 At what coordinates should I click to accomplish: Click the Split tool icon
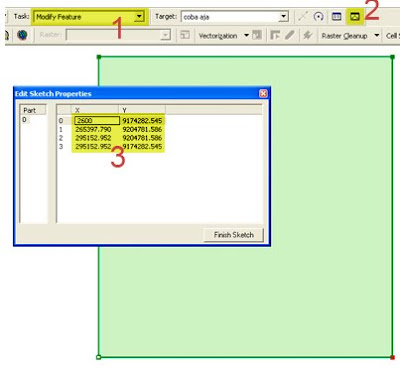[303, 16]
